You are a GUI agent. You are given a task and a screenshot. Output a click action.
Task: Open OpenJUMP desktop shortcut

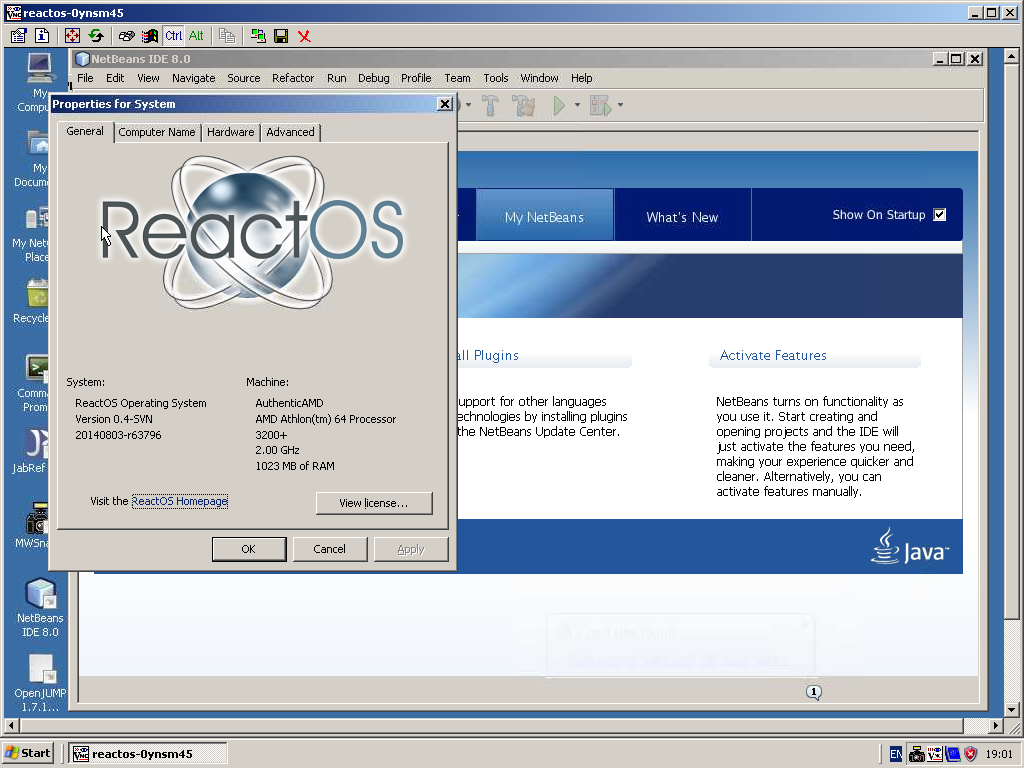[40, 683]
